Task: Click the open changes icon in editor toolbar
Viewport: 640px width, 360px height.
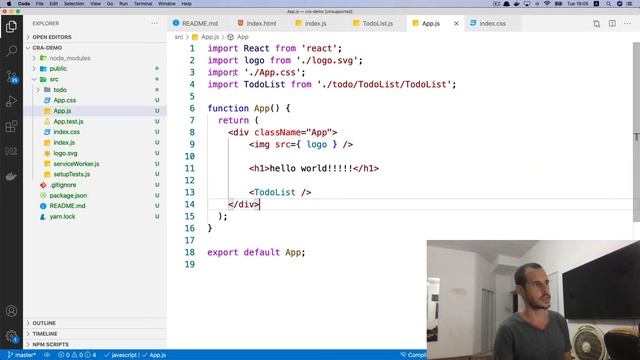Action: point(596,23)
